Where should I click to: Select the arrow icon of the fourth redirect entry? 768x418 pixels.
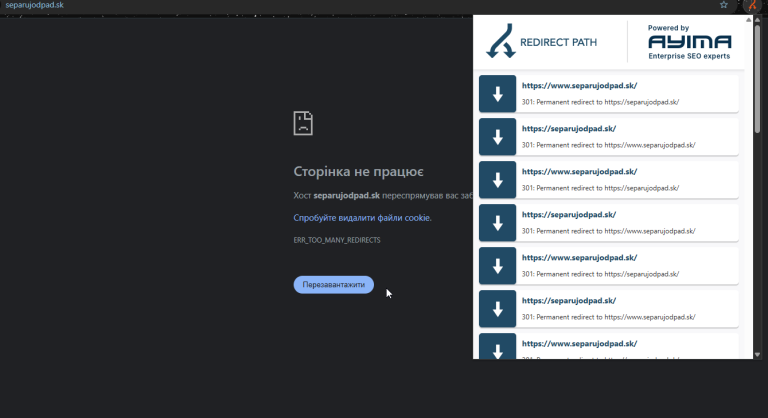(497, 223)
